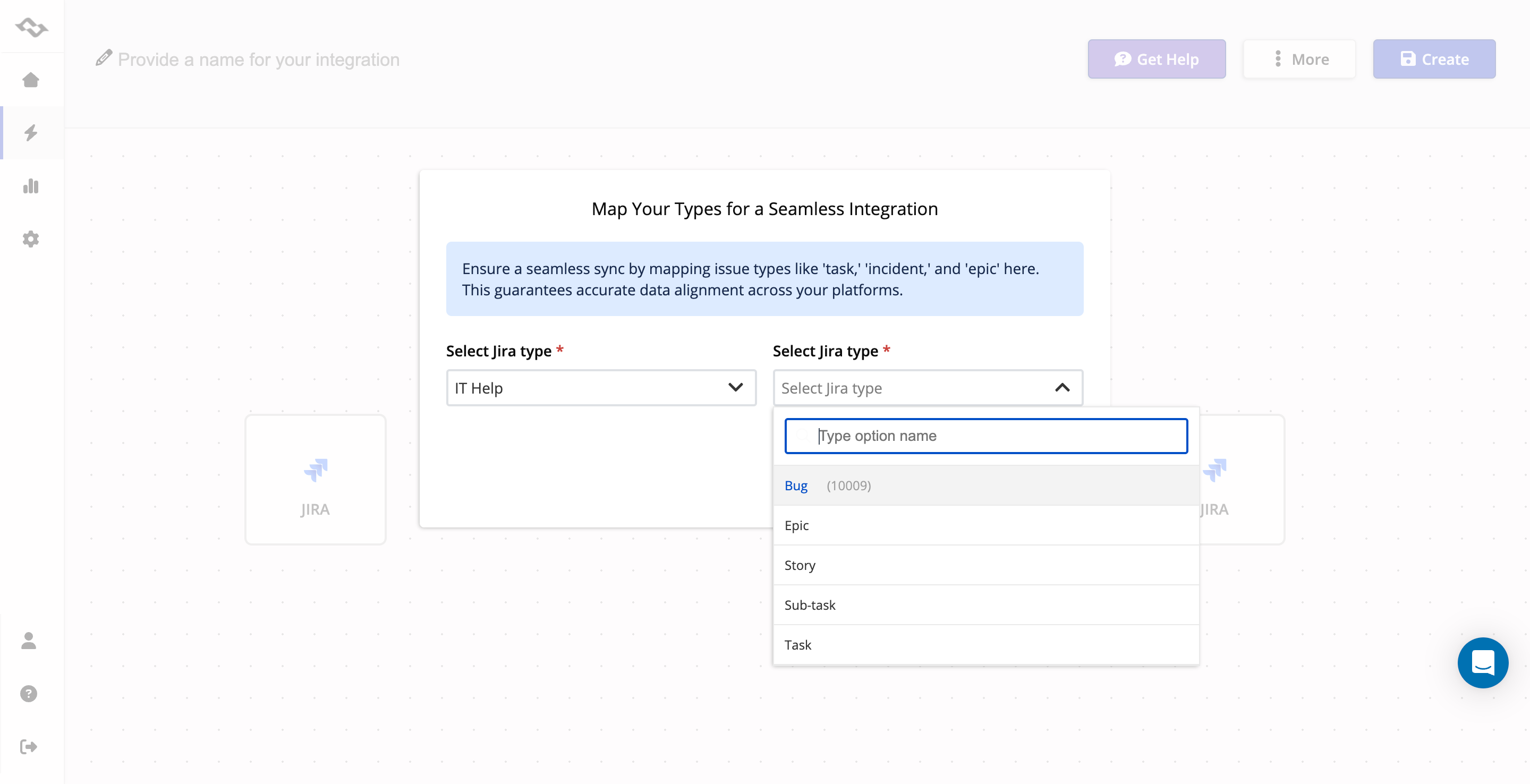Select the Bug option
Screen dimensions: 1530x784
point(986,485)
